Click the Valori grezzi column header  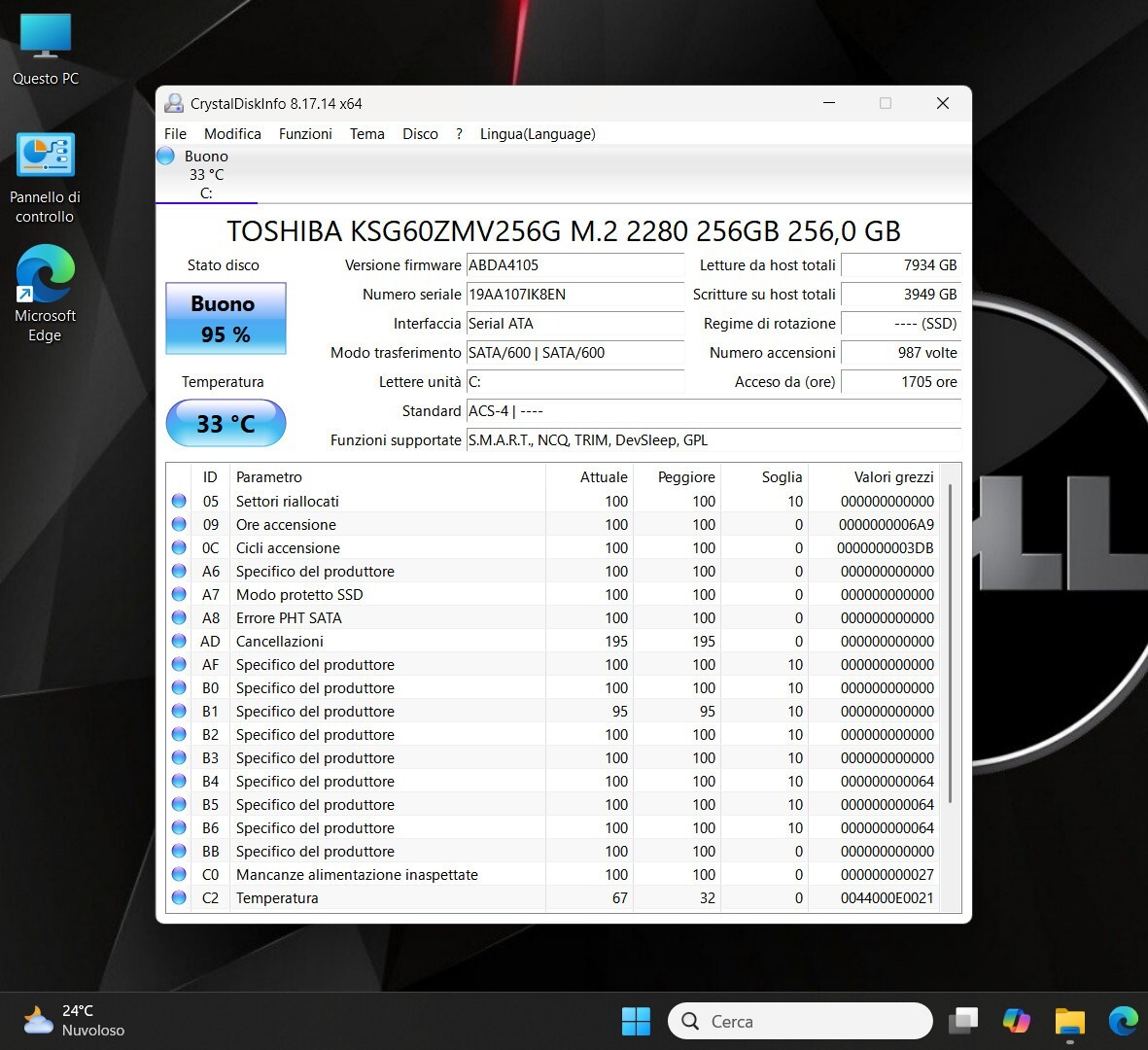[x=874, y=476]
